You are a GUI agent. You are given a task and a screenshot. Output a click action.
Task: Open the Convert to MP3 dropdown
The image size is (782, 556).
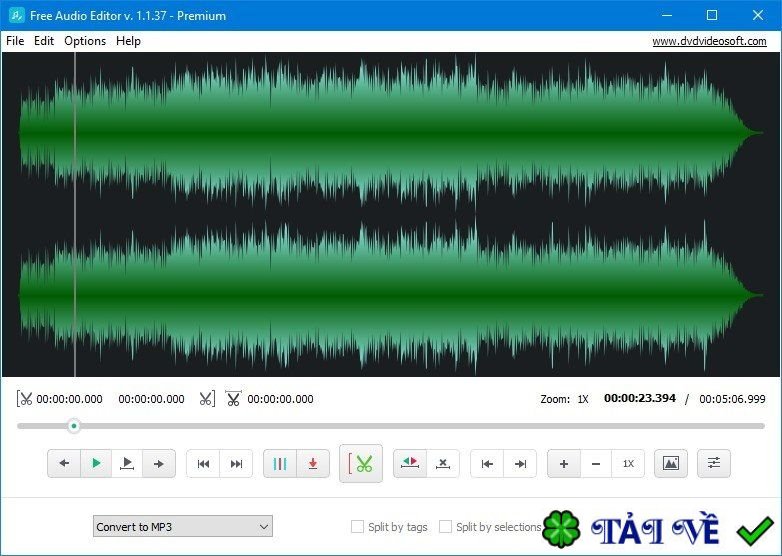[x=183, y=527]
